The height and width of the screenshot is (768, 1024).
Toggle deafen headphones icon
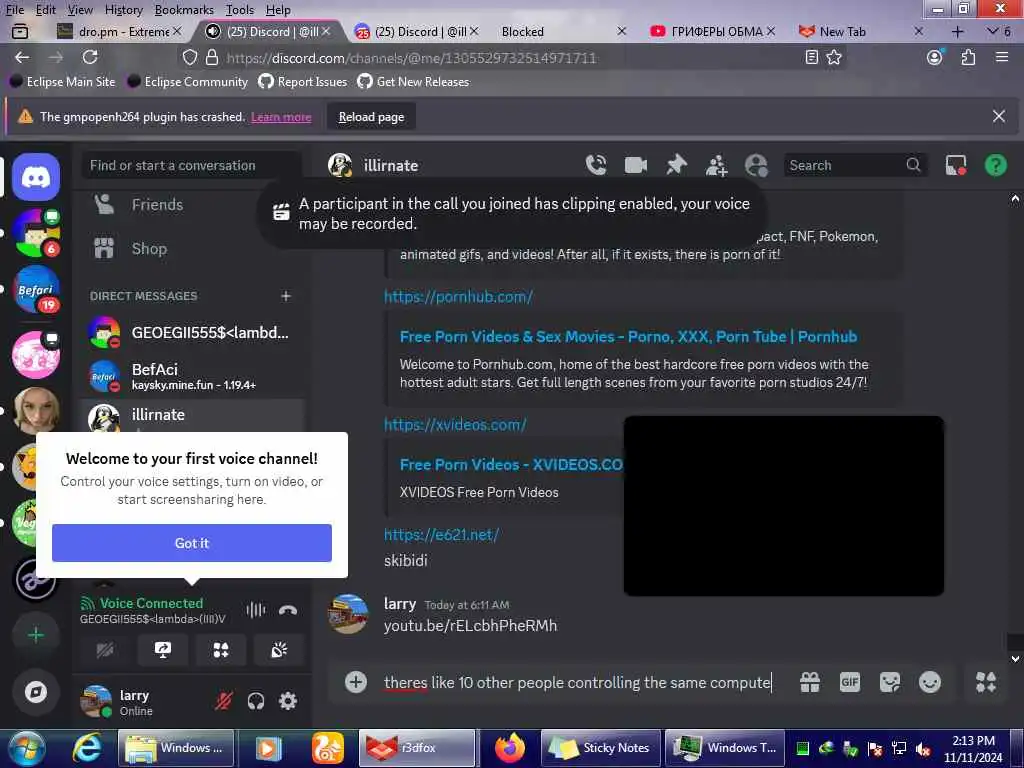point(256,701)
